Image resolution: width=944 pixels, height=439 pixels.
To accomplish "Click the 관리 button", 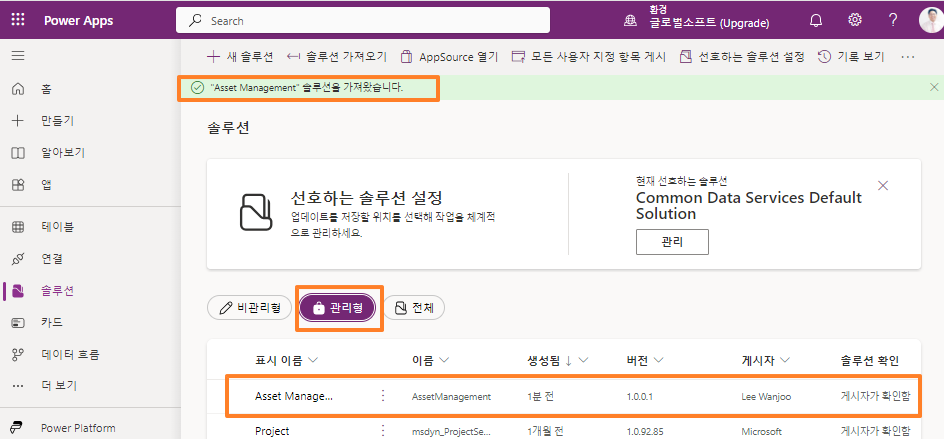I will click(x=672, y=242).
